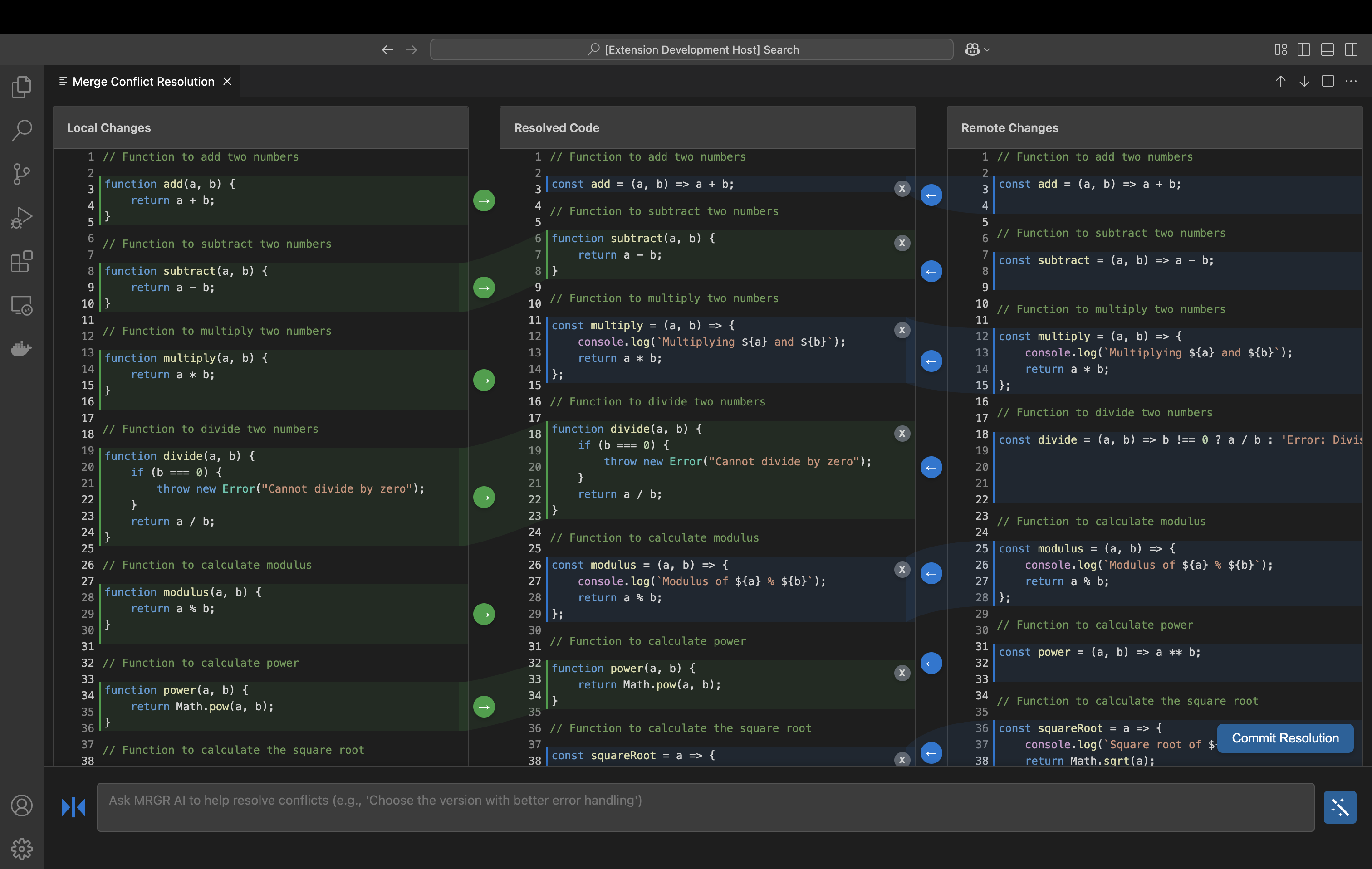Focus the Ask MRGR AI input field
The height and width of the screenshot is (869, 1372).
(x=705, y=807)
